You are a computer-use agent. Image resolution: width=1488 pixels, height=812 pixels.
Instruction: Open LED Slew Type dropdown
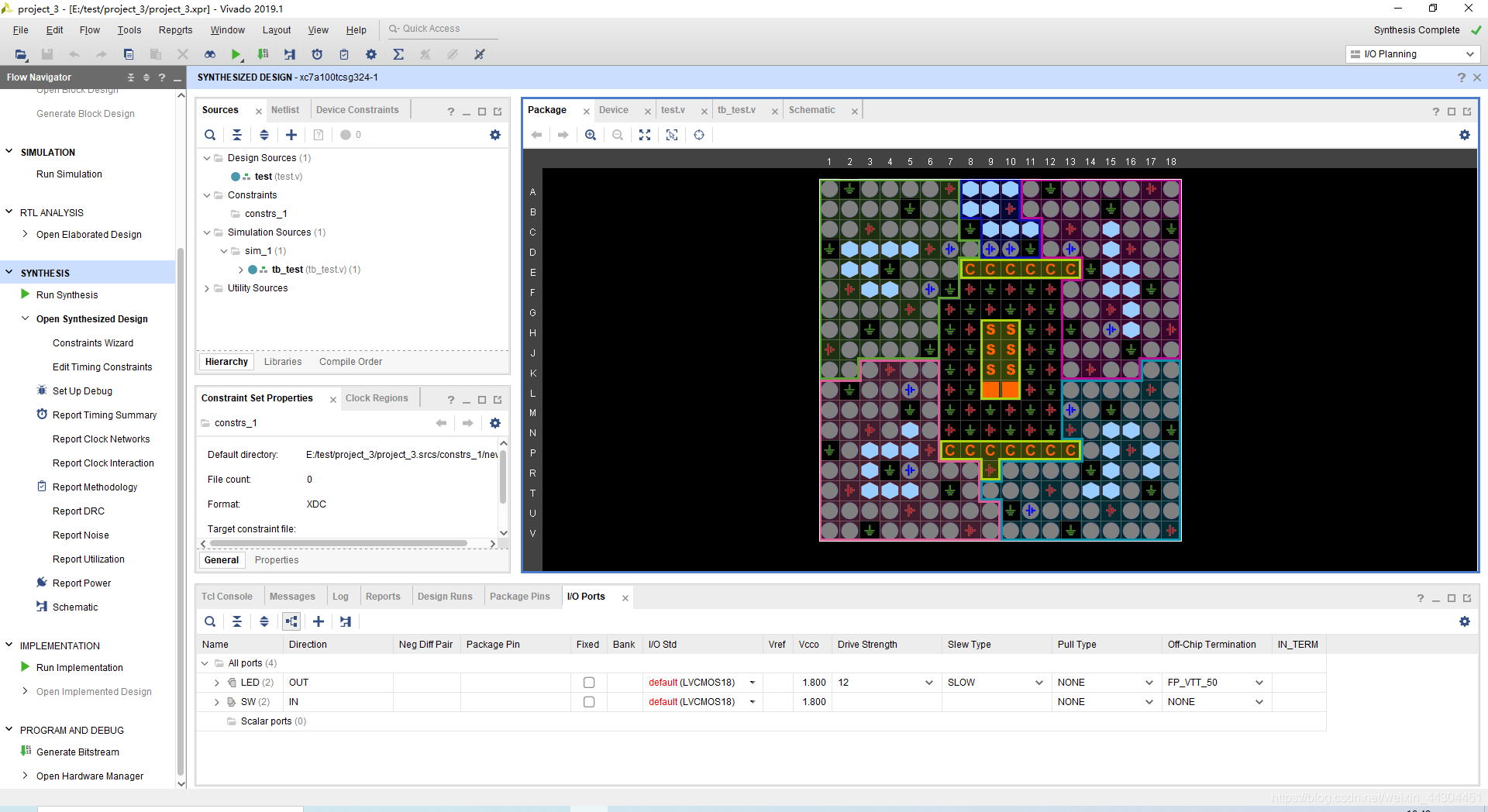click(x=1039, y=683)
